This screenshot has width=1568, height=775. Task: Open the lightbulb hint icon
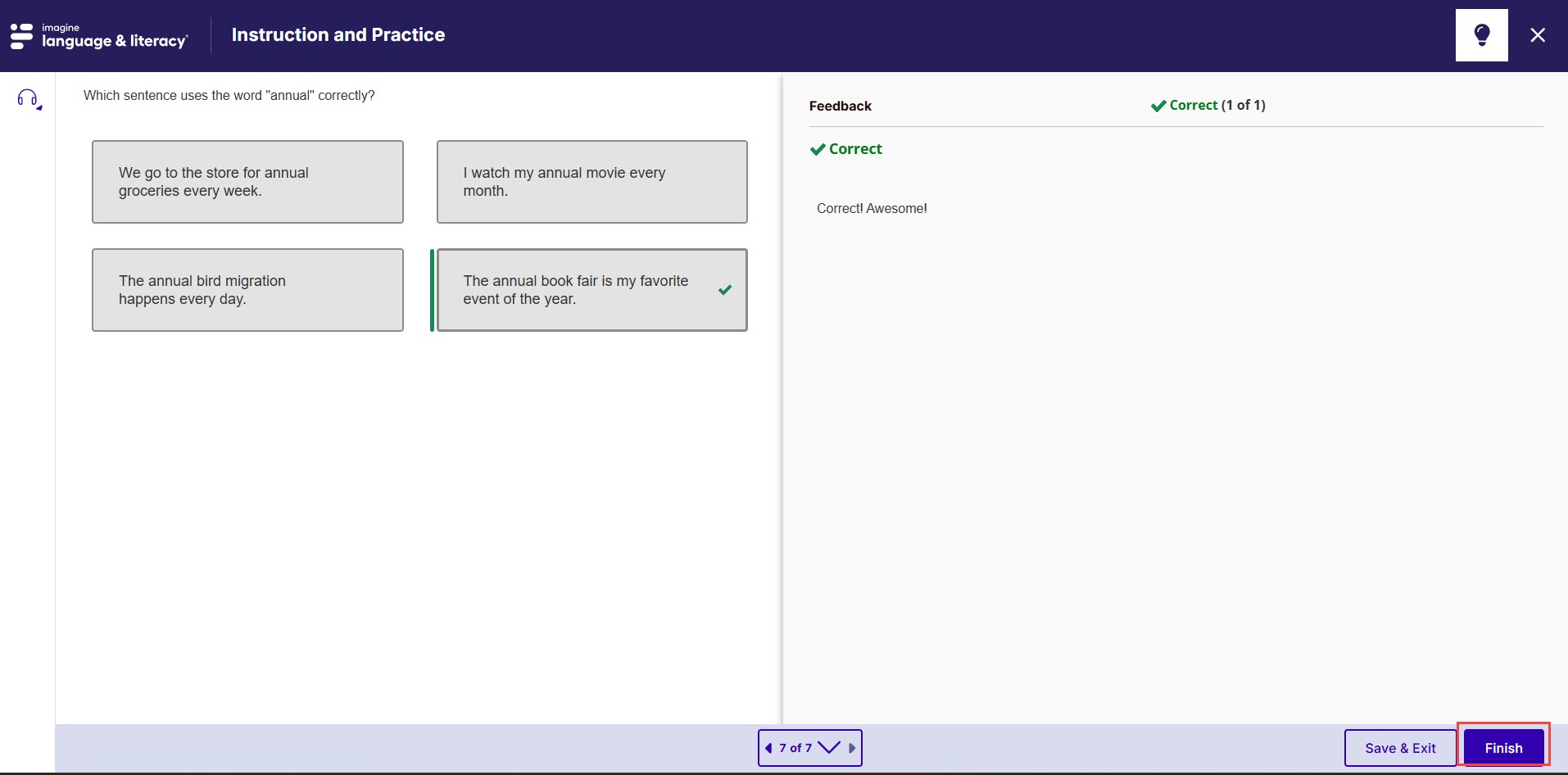click(1481, 35)
